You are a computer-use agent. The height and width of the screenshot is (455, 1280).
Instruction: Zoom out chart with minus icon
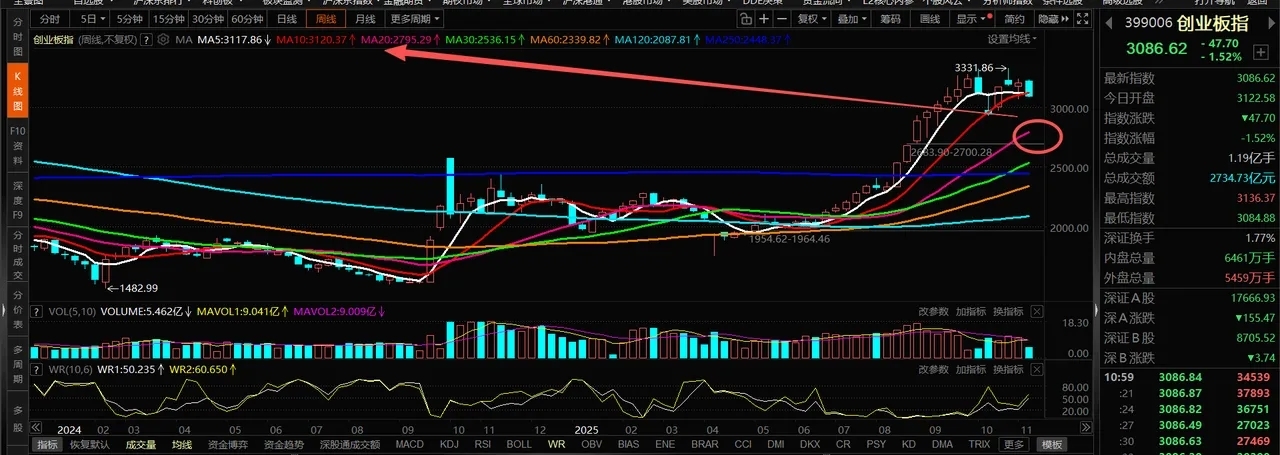tap(783, 19)
